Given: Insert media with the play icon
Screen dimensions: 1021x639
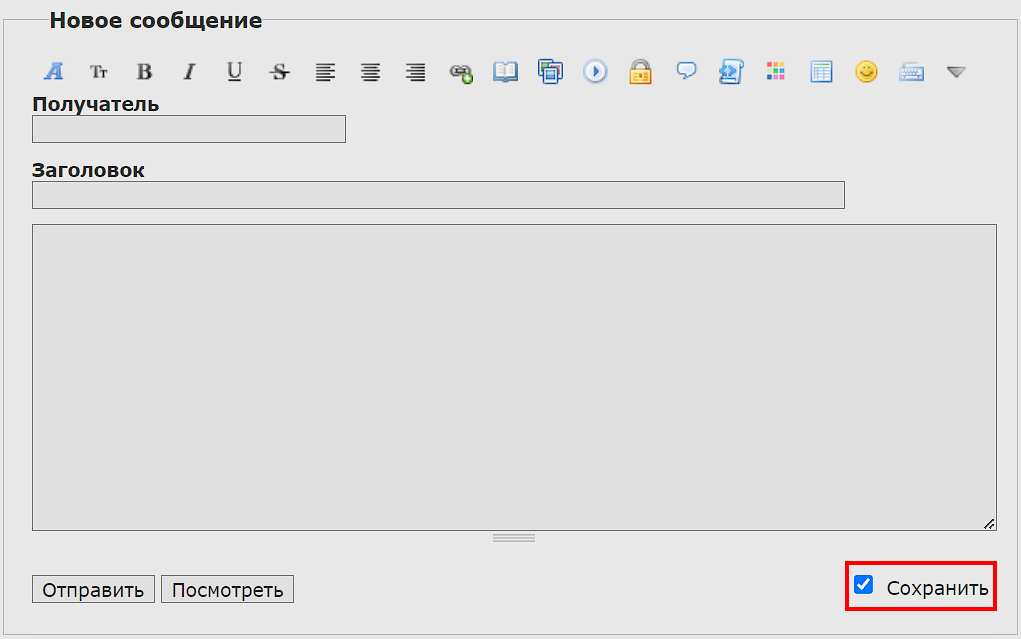Looking at the screenshot, I should (596, 72).
